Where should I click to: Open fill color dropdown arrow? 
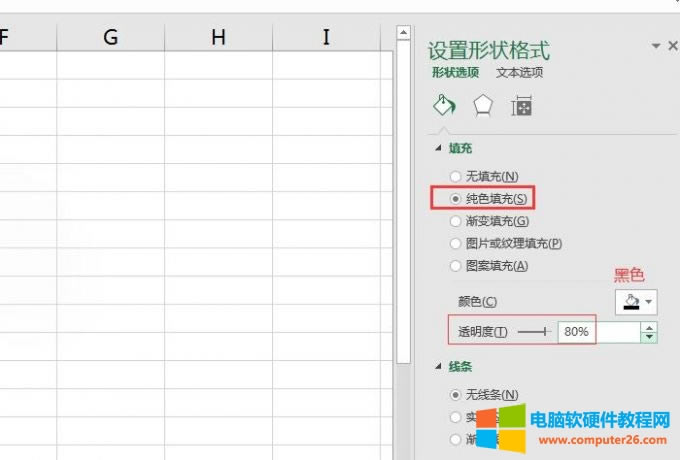point(649,302)
